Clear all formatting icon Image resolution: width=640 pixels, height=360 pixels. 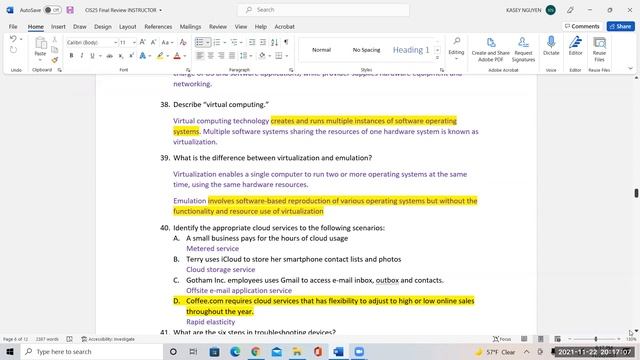point(183,42)
